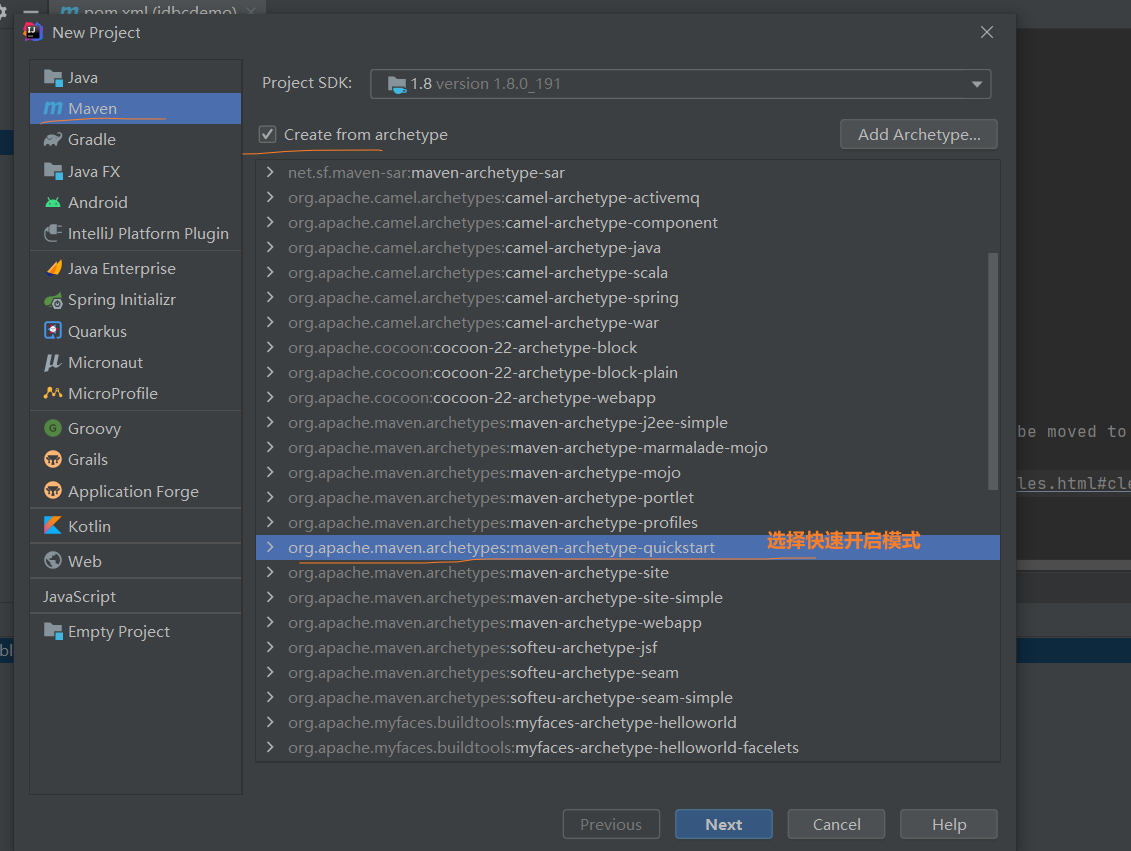Pick Java Enterprise label in list
Screen dimensions: 1131x851
point(122,268)
